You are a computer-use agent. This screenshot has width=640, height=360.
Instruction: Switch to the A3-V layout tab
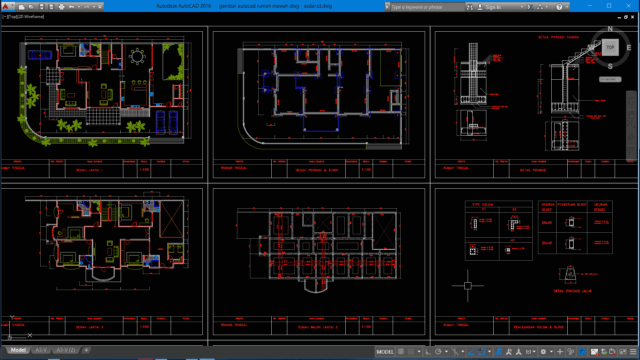point(41,350)
